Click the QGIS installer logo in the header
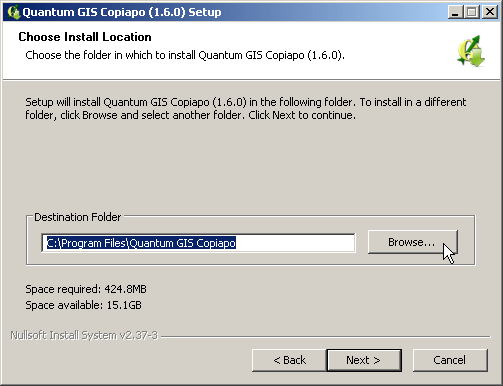This screenshot has width=503, height=386. pyautogui.click(x=471, y=51)
